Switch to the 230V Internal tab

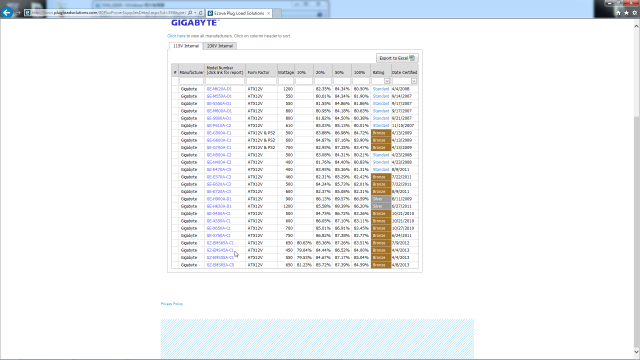[x=220, y=46]
